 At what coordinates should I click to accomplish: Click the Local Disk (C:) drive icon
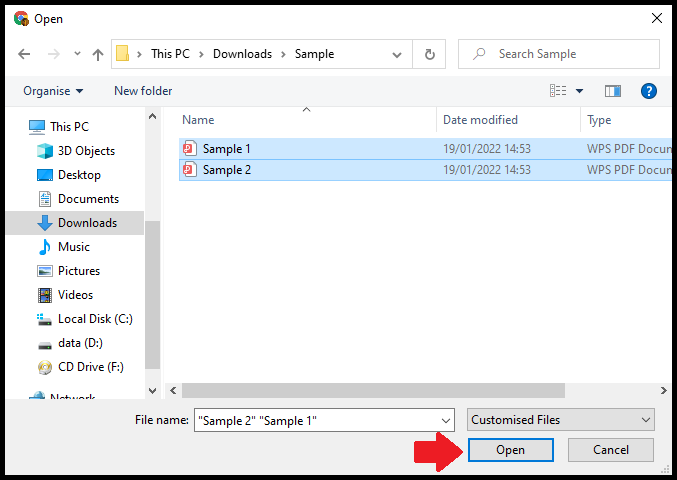coord(44,319)
